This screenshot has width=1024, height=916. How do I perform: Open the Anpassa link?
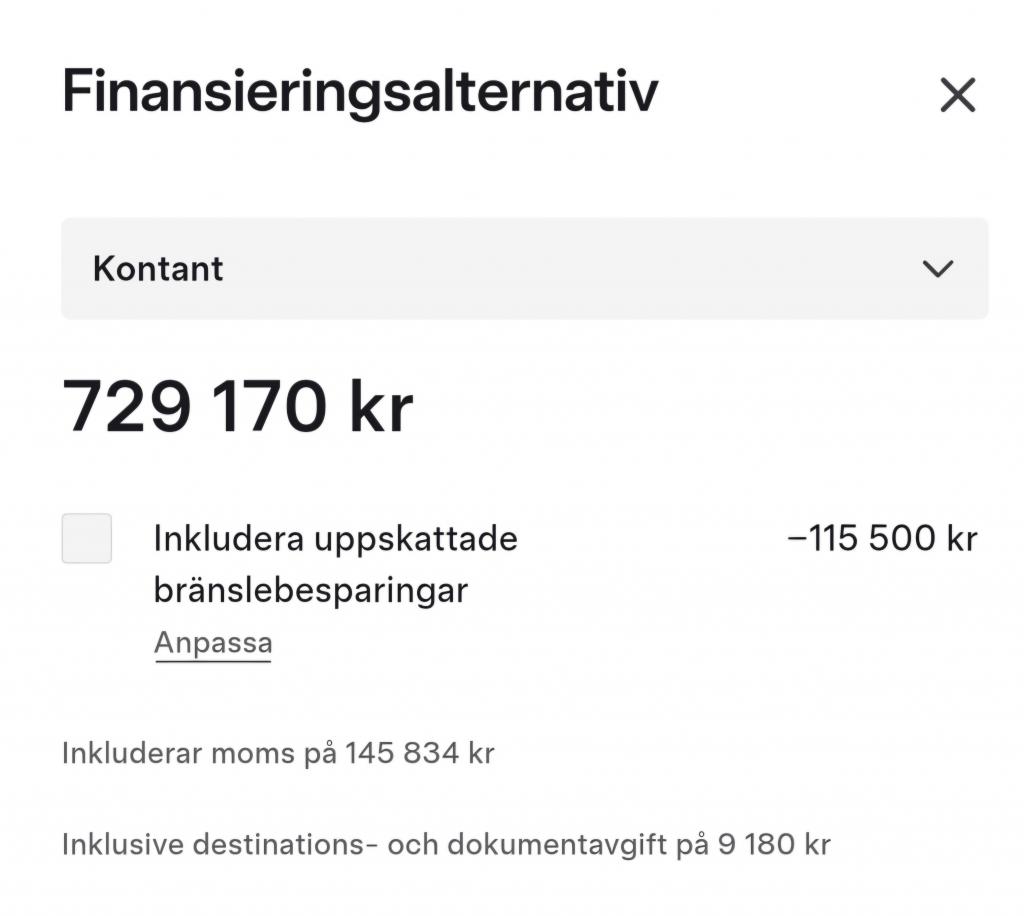click(212, 642)
